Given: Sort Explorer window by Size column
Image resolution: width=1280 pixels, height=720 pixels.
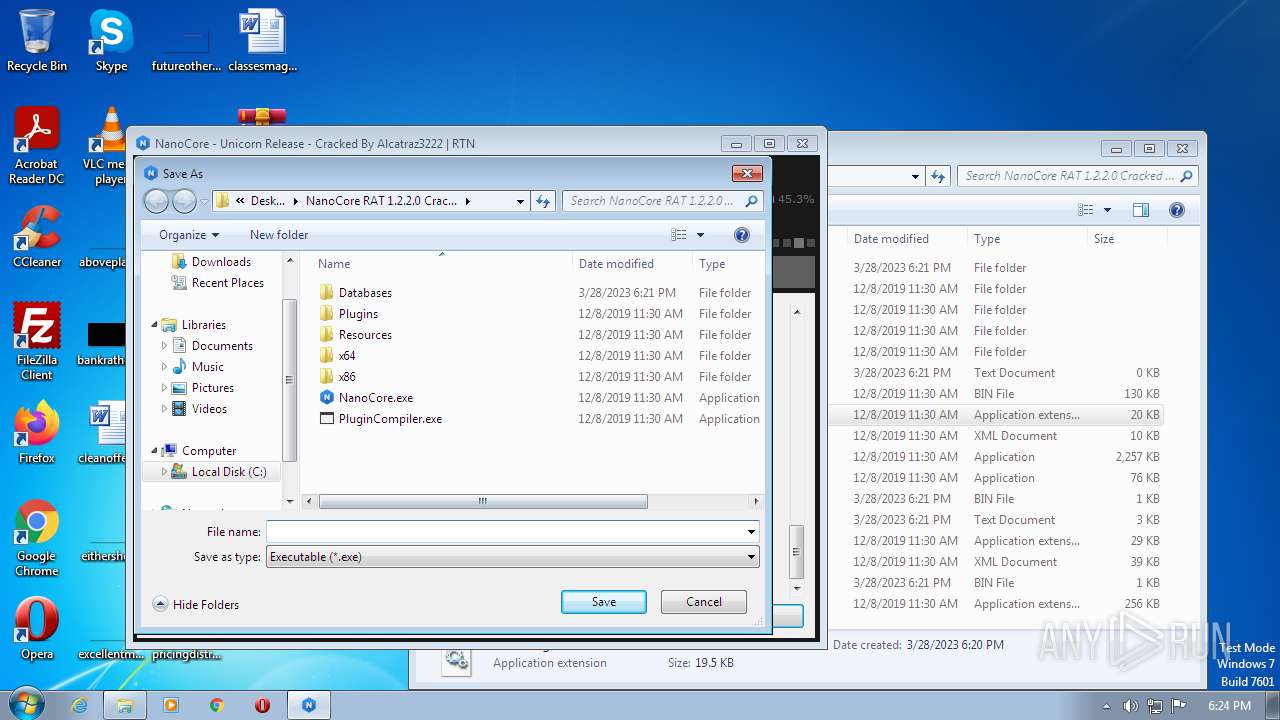Looking at the screenshot, I should pos(1127,239).
